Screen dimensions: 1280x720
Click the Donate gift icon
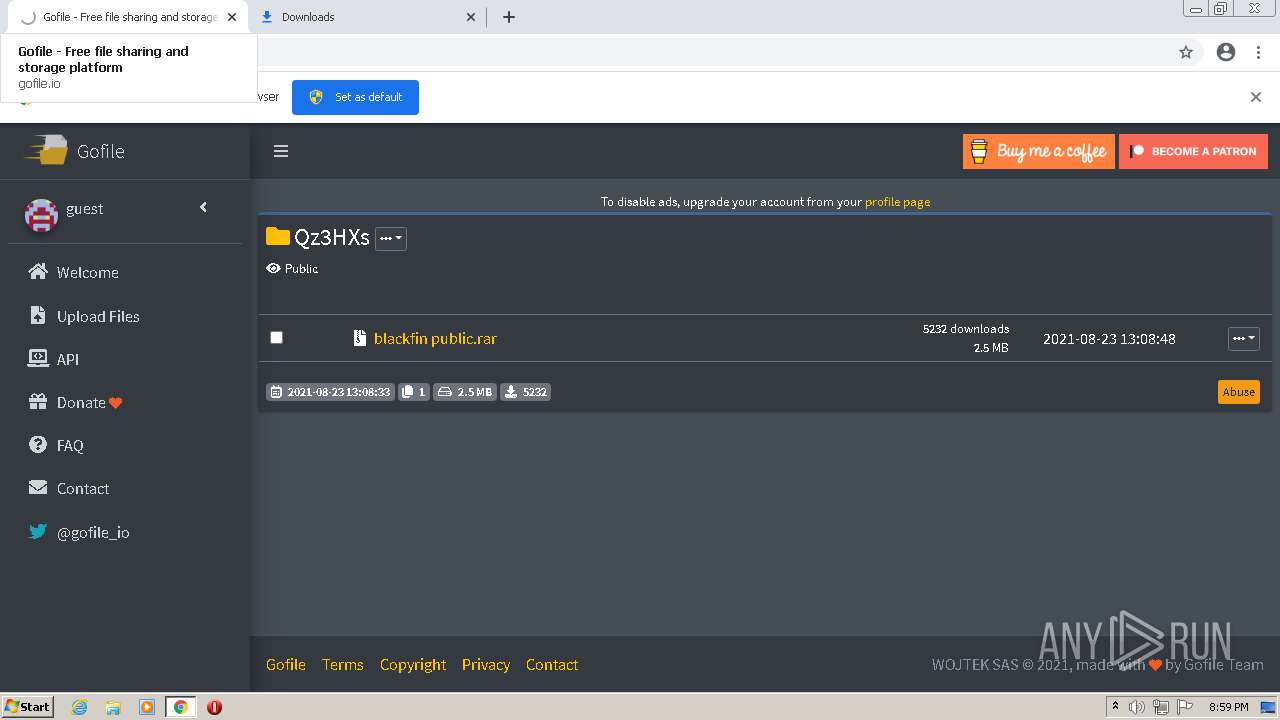[x=38, y=401]
